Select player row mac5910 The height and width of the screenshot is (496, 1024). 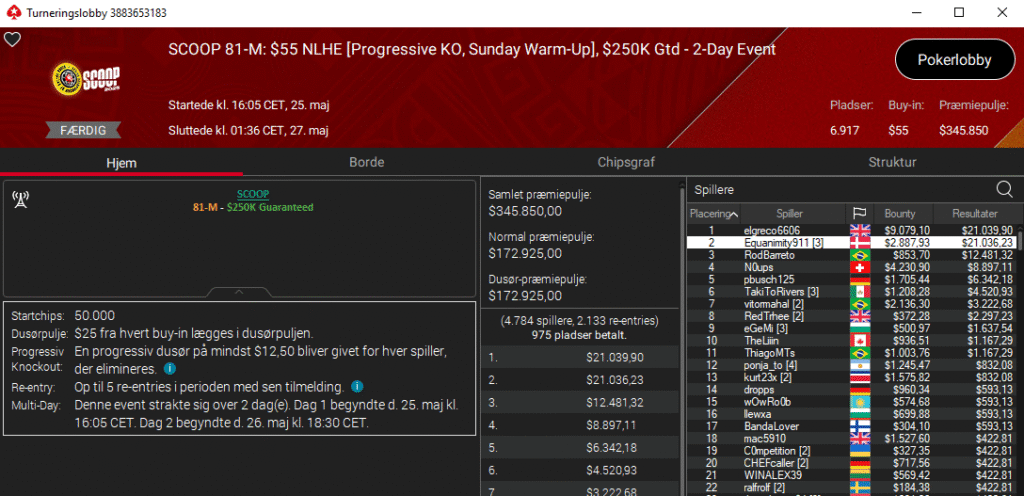(x=852, y=439)
